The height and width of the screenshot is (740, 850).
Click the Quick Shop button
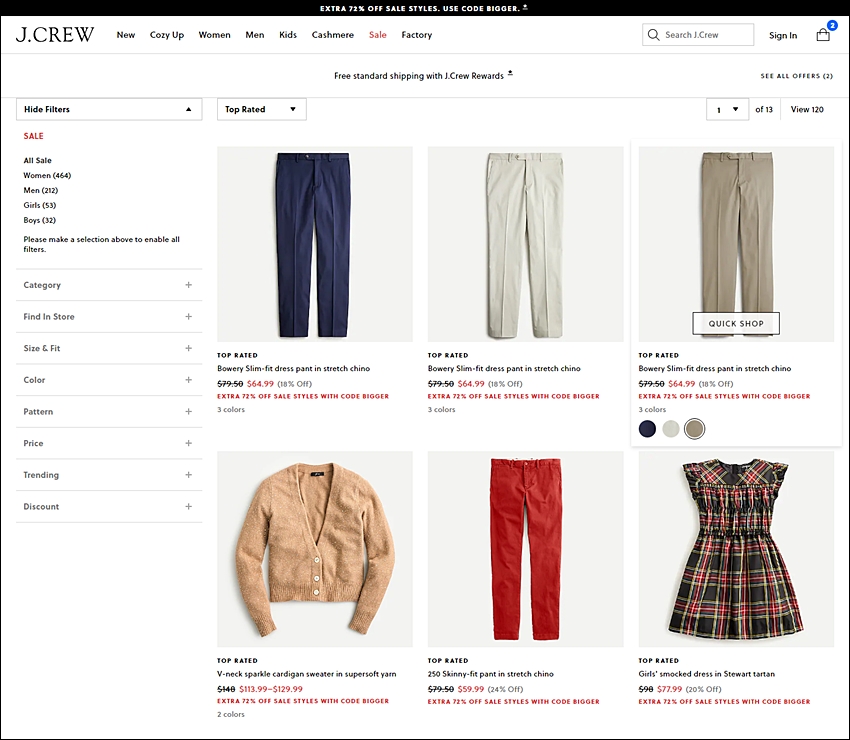coord(736,323)
